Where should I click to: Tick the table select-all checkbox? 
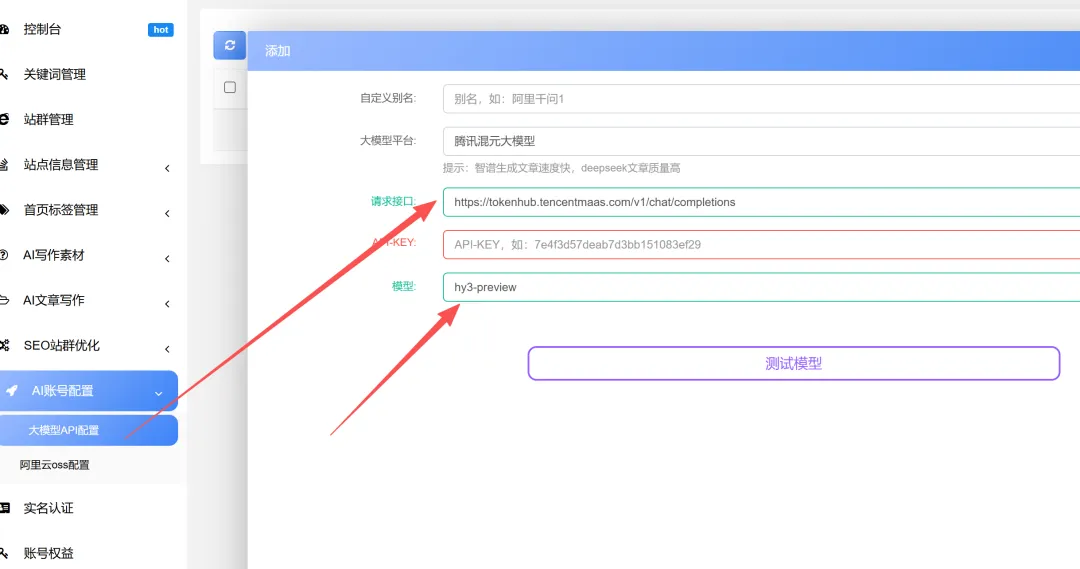[x=230, y=87]
